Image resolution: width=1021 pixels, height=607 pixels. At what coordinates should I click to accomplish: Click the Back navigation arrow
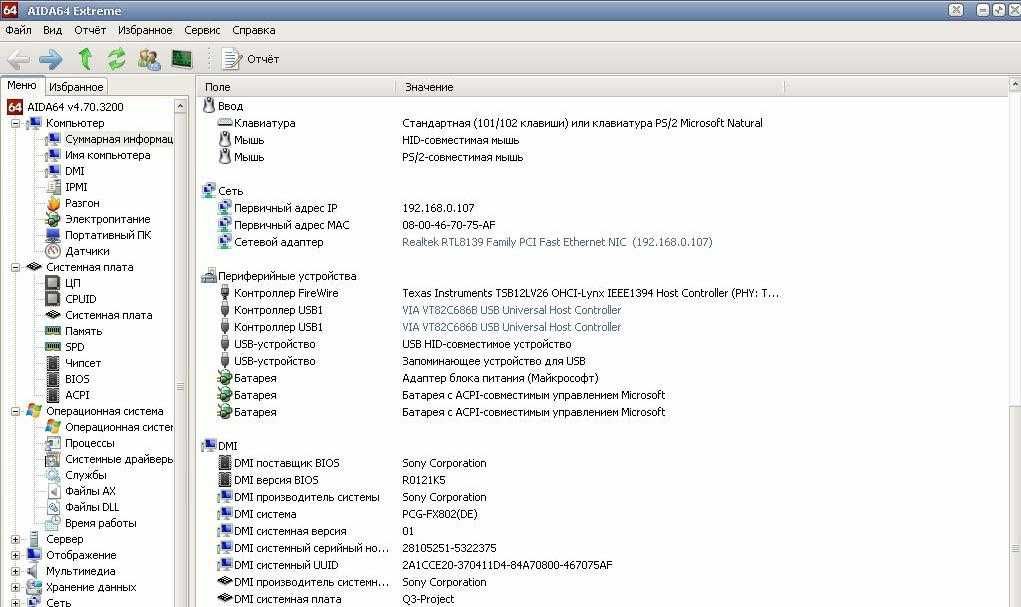point(18,59)
